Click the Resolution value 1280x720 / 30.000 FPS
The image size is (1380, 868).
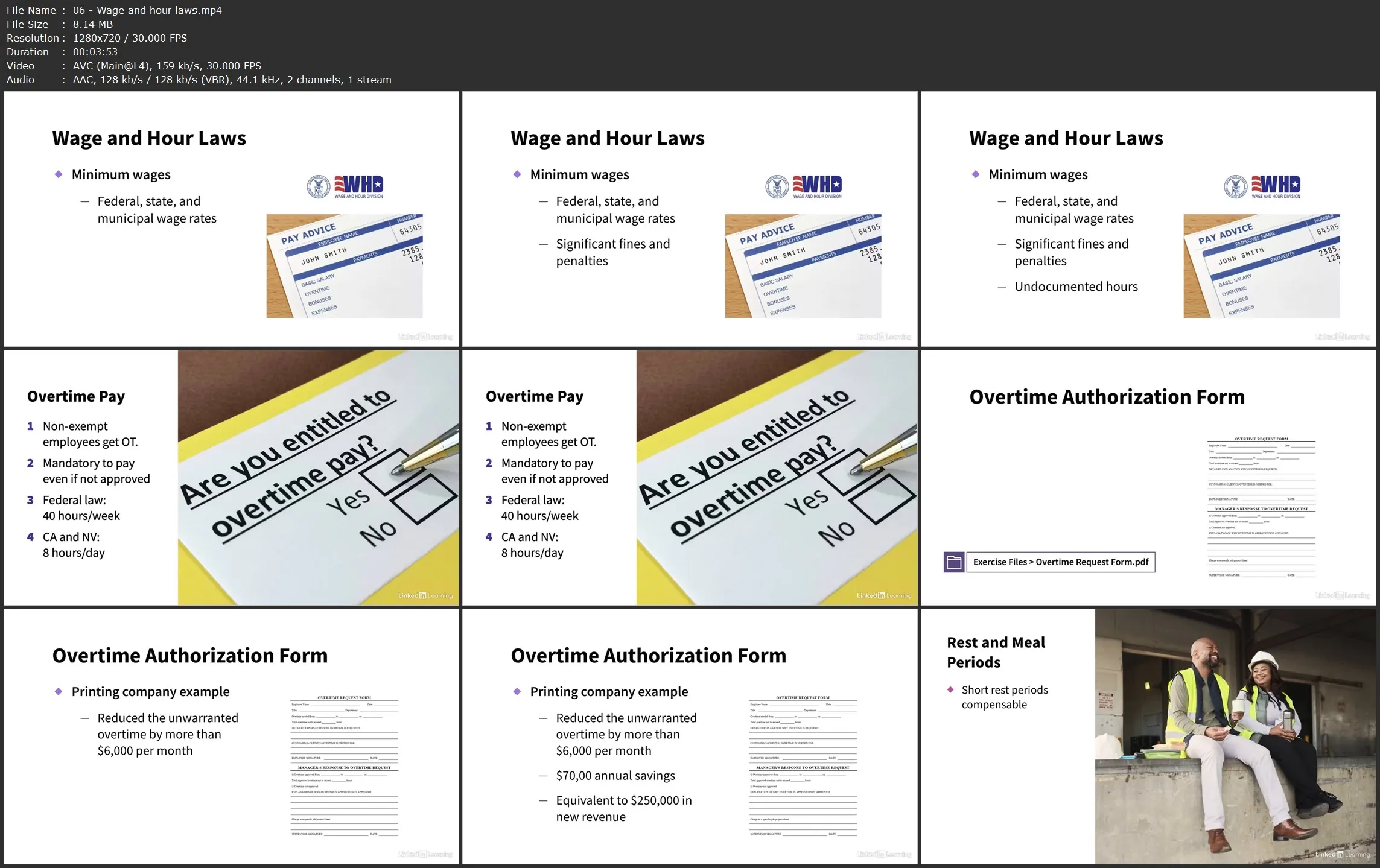pyautogui.click(x=130, y=38)
